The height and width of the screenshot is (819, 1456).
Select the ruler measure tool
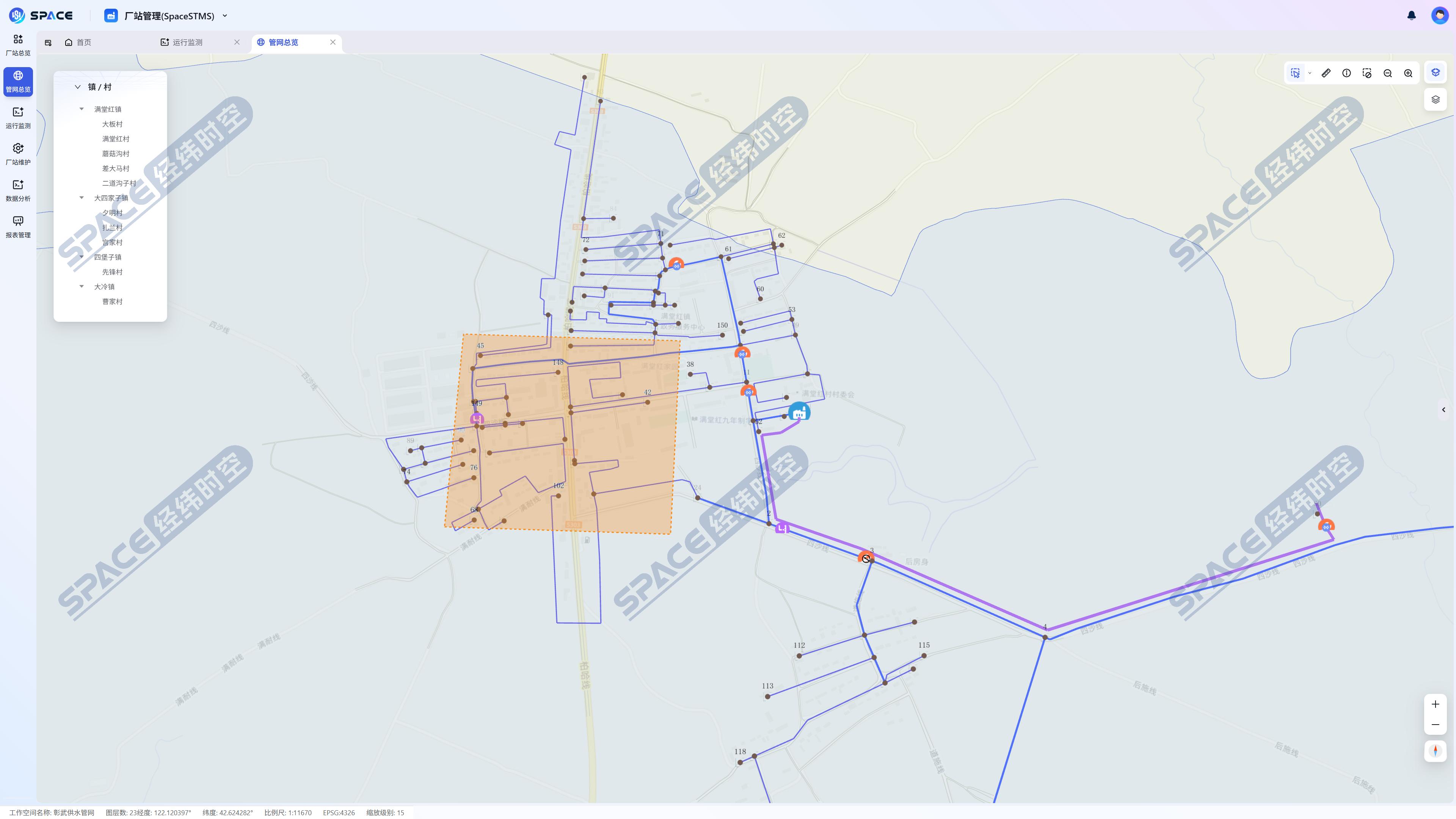point(1326,73)
